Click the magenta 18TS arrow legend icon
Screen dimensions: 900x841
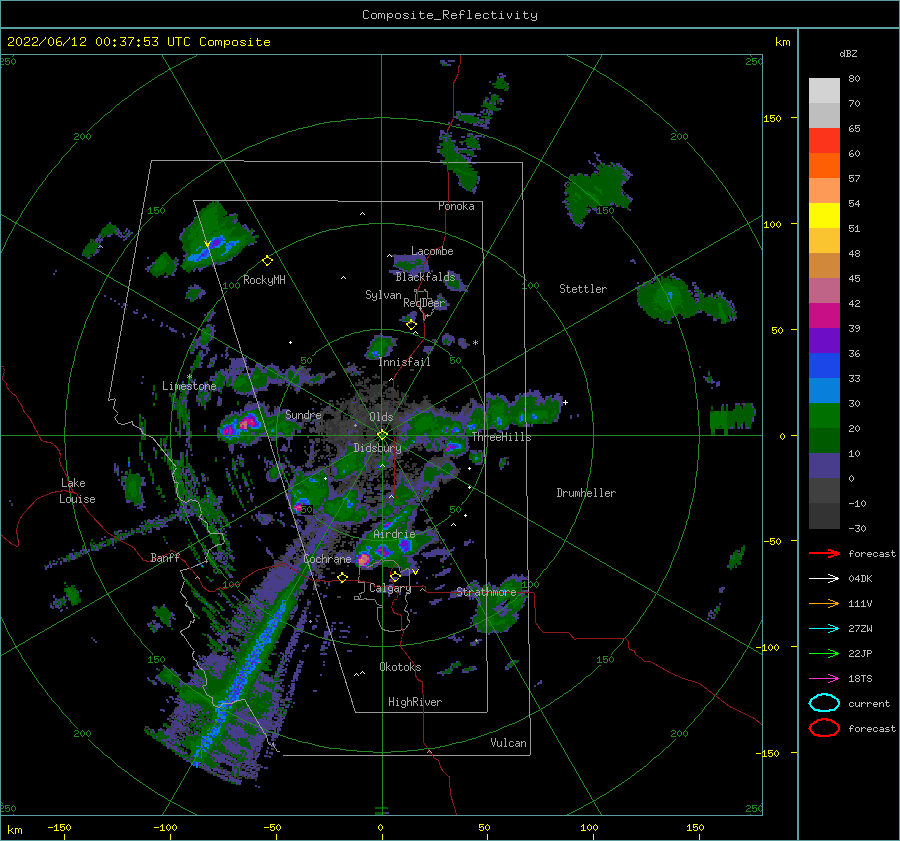pyautogui.click(x=824, y=679)
